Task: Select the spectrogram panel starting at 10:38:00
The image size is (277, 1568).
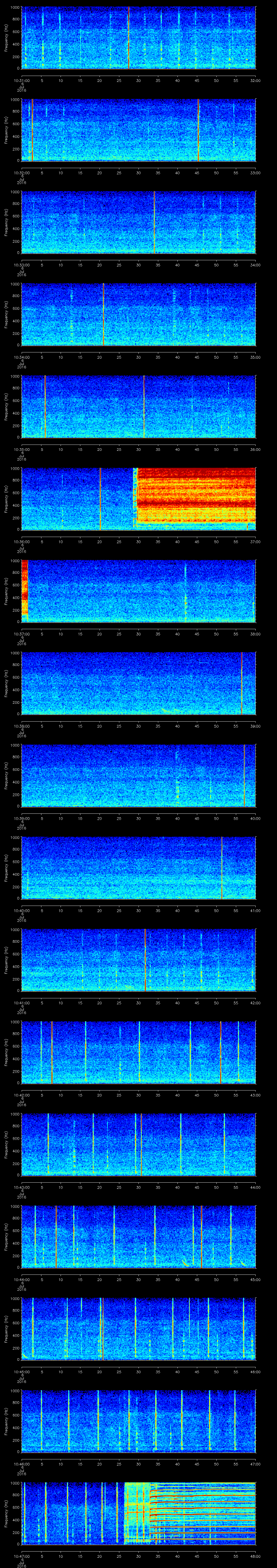Action: (x=139, y=683)
